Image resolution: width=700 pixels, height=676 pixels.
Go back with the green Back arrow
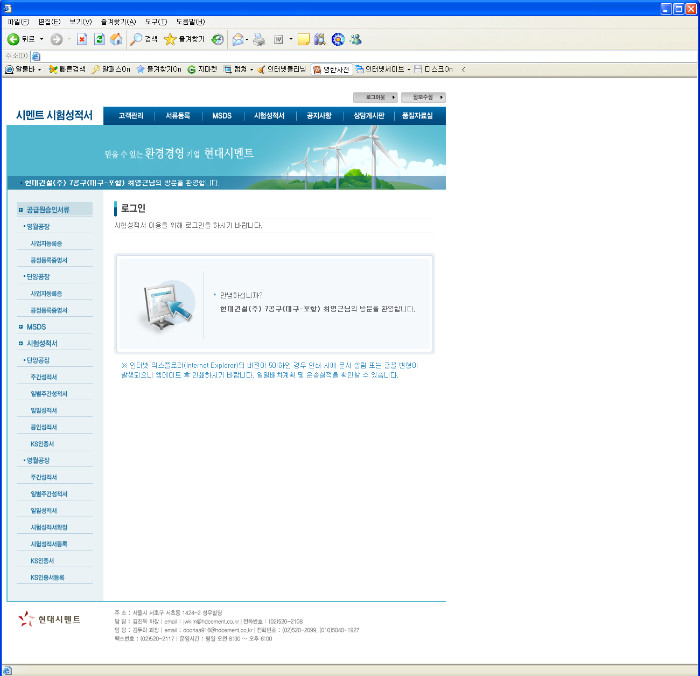click(x=21, y=39)
